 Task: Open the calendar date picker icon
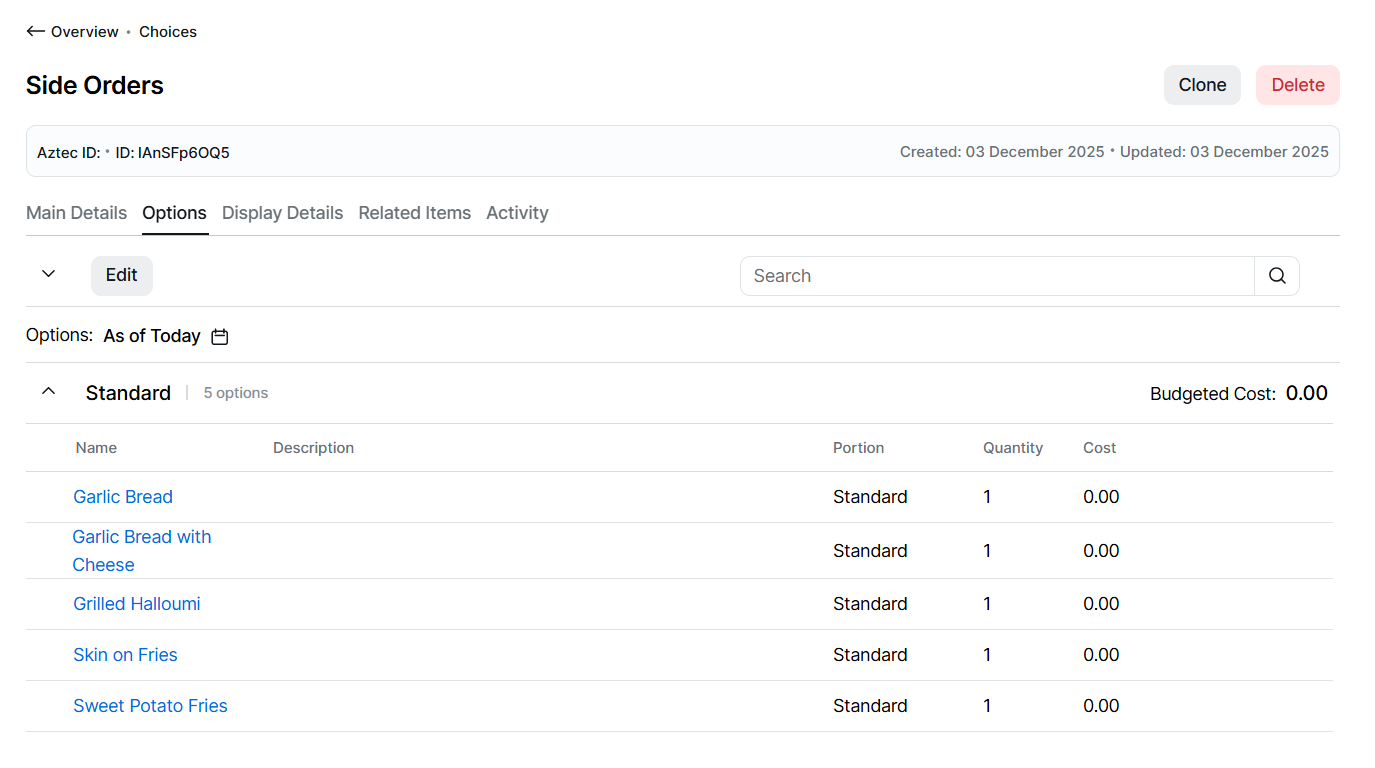pos(220,337)
